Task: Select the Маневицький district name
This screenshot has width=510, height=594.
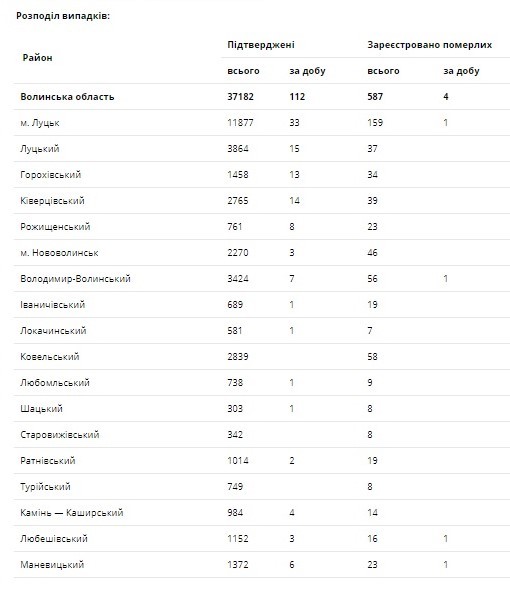Action: 52,565
